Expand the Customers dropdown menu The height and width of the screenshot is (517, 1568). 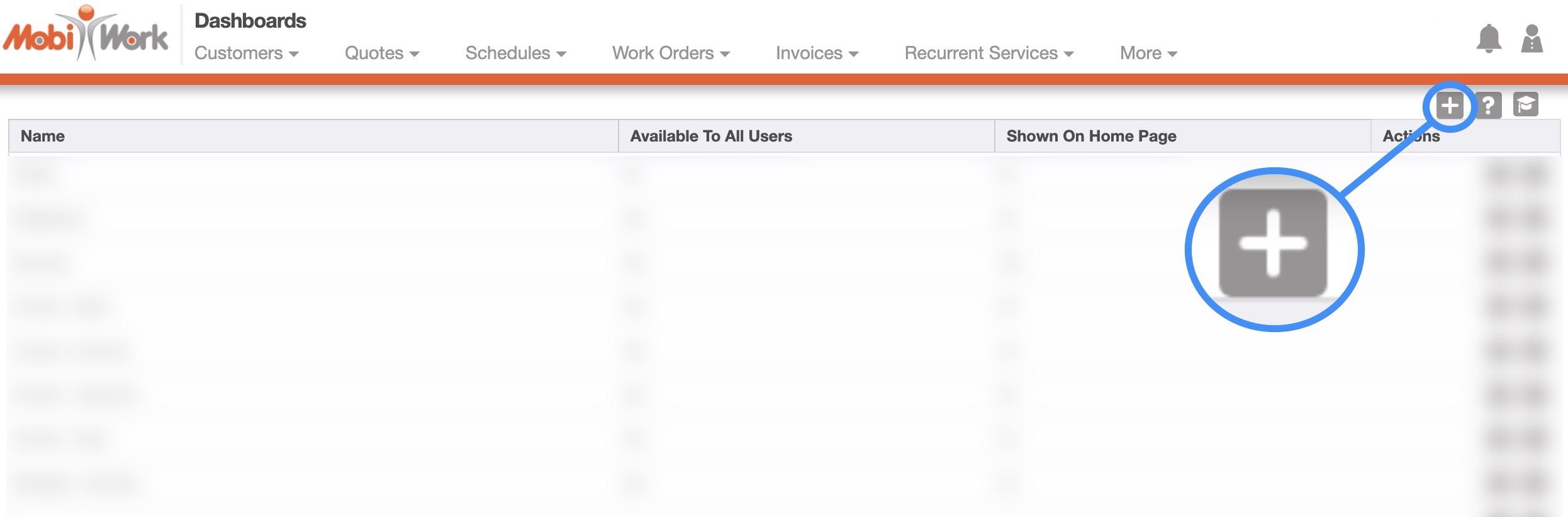pos(246,53)
